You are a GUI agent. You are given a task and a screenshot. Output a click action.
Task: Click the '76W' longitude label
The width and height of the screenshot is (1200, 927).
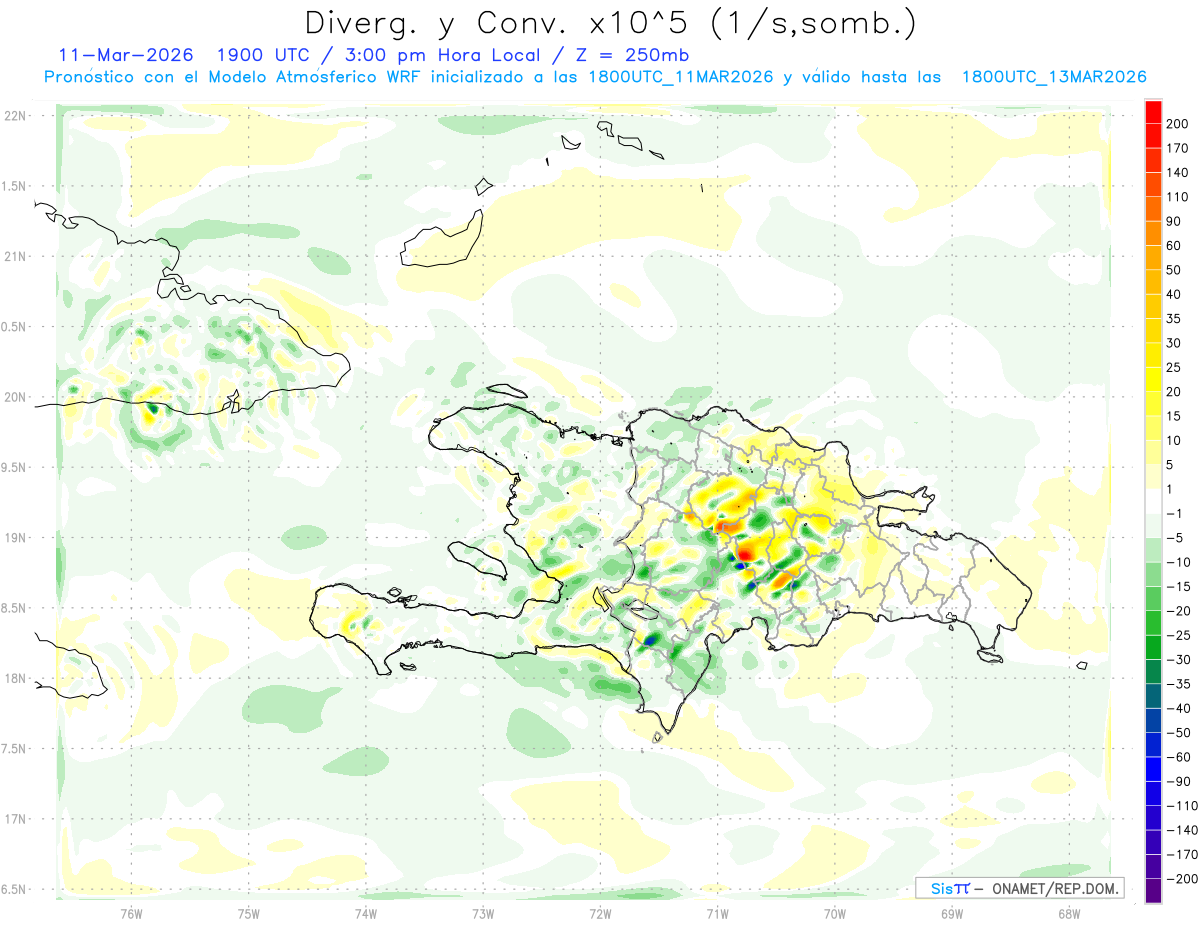point(131,913)
